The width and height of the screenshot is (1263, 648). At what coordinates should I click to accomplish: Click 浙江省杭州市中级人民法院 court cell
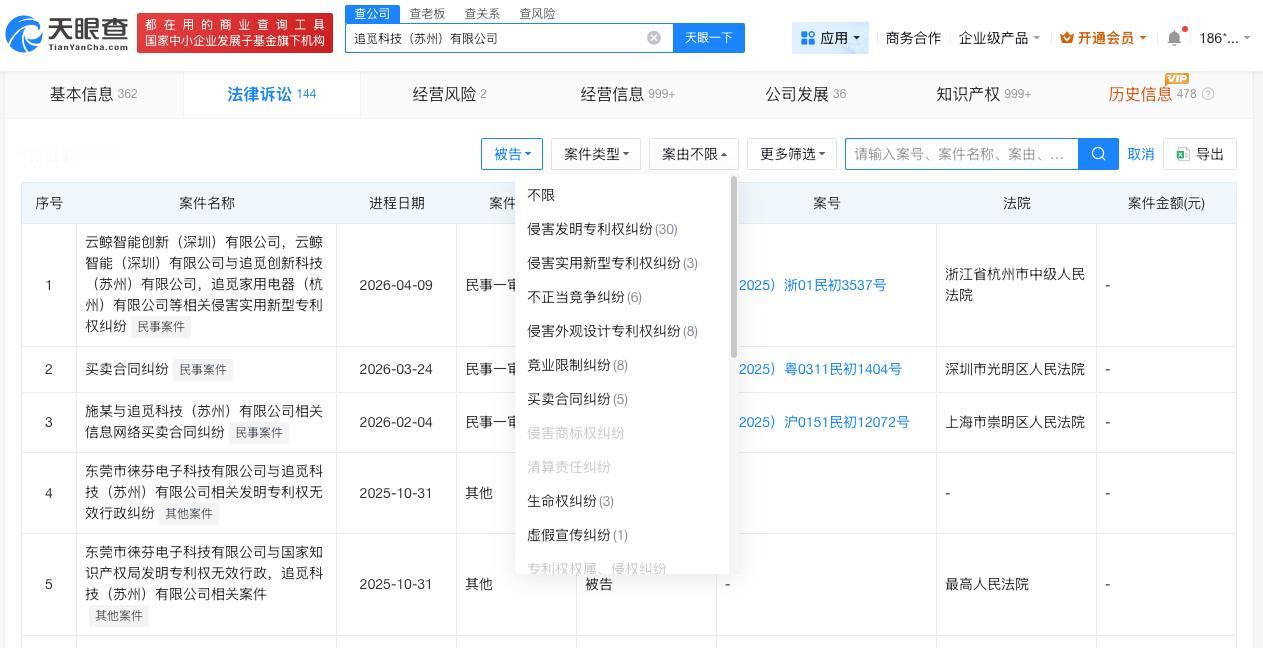(1015, 285)
